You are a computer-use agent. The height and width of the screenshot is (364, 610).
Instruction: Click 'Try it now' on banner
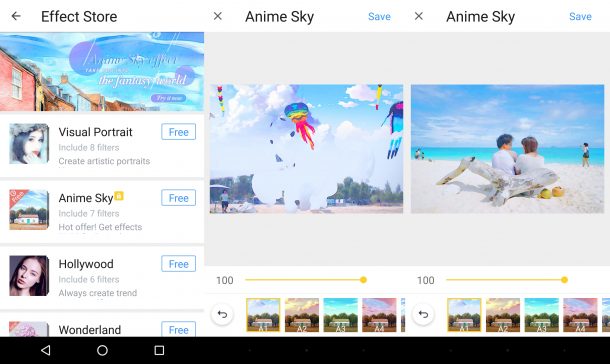click(x=168, y=98)
